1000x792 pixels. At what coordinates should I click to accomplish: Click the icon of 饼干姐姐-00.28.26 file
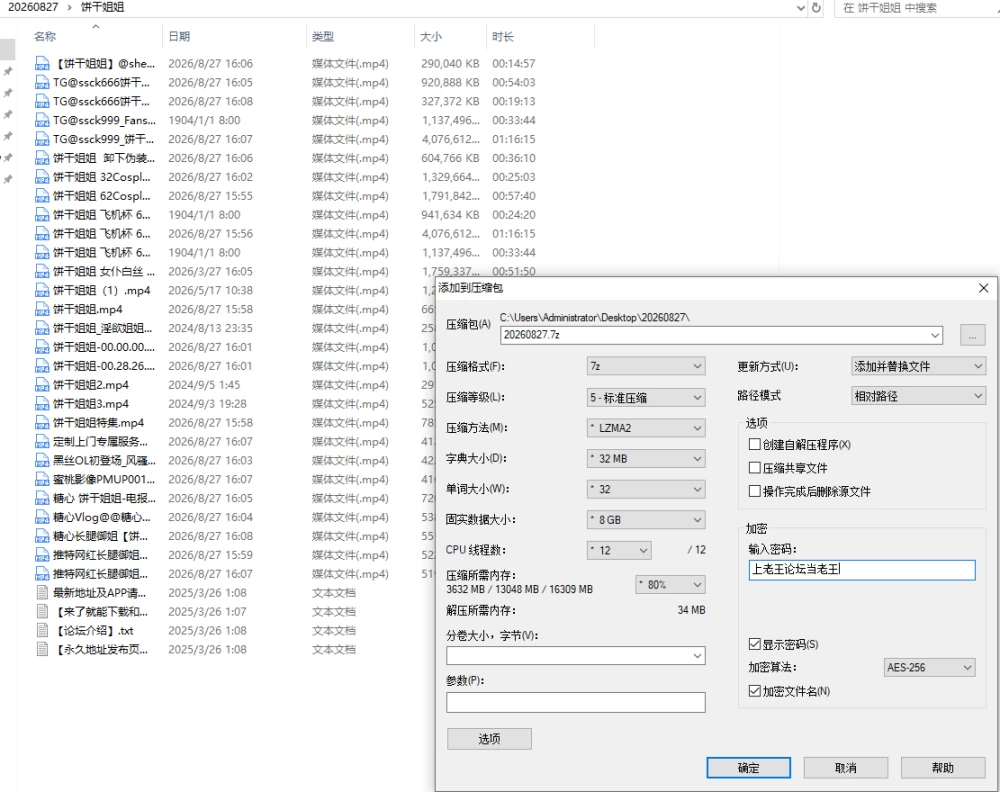point(42,366)
